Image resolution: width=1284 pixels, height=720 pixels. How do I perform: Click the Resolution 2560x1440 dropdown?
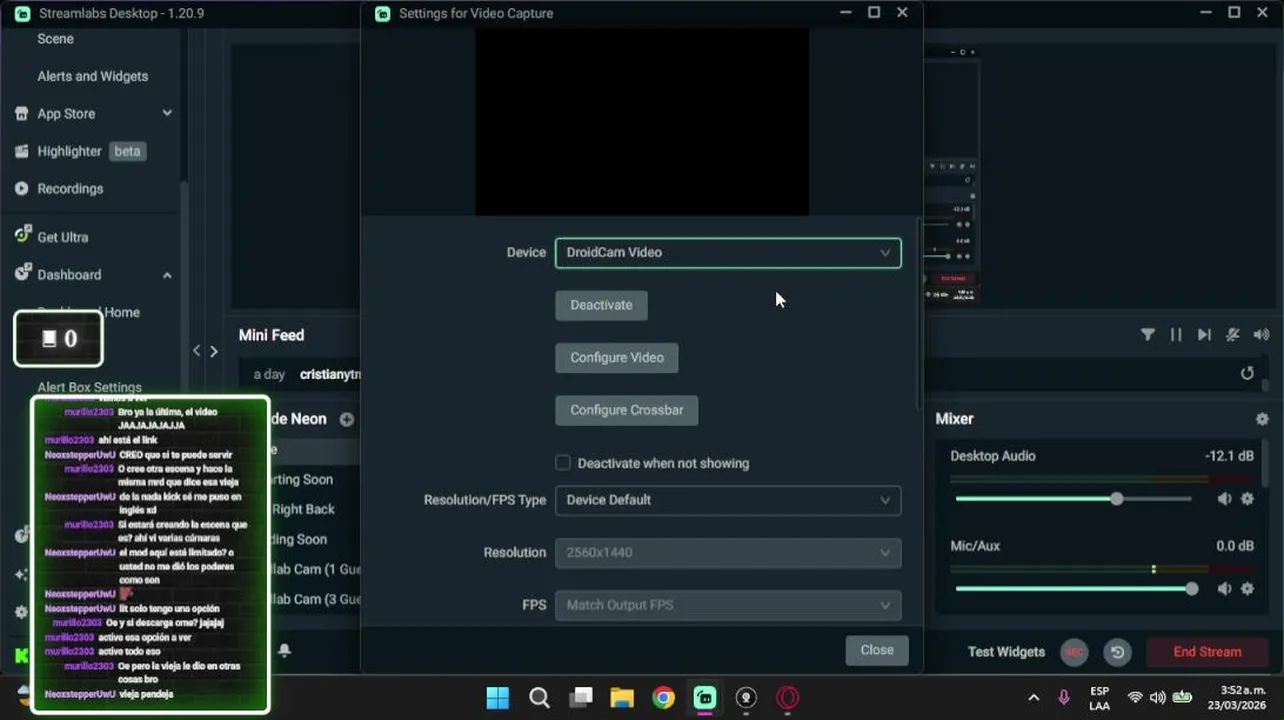(x=728, y=552)
